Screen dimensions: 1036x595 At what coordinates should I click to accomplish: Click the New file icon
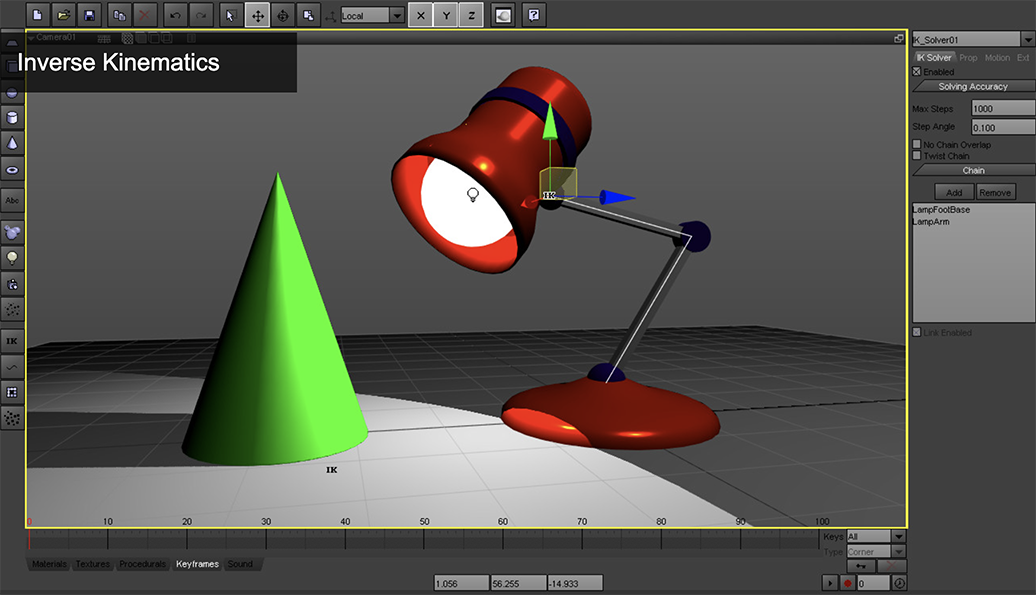click(x=38, y=15)
